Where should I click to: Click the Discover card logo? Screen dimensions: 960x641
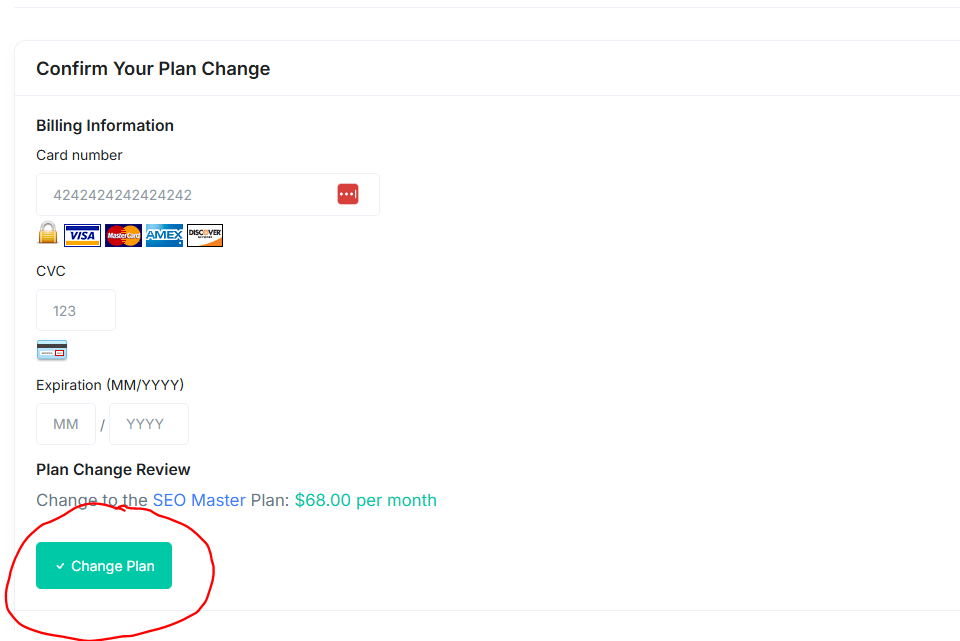pos(205,235)
